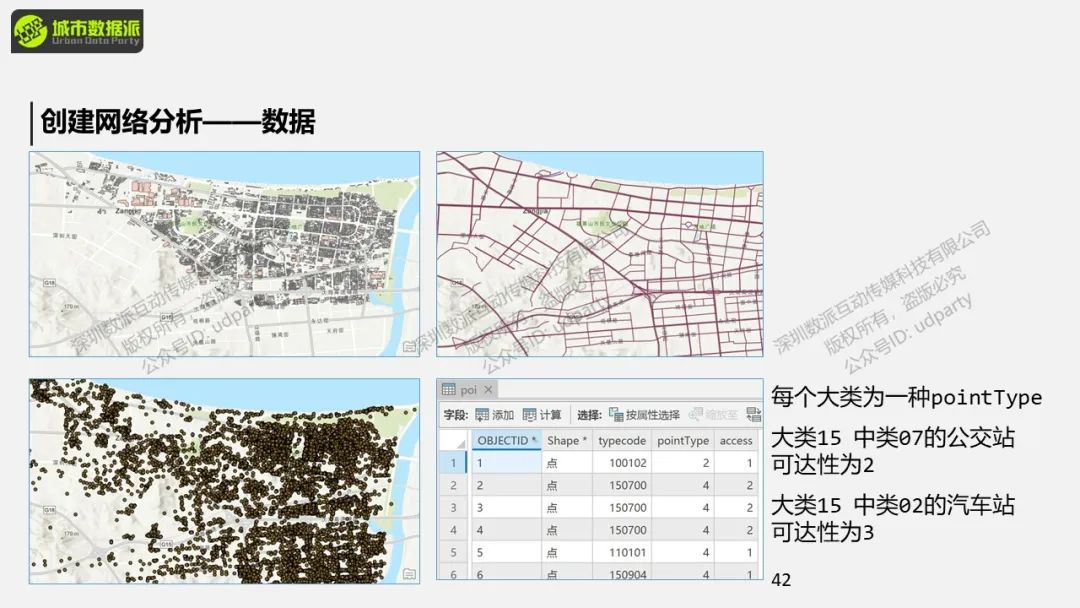Click typecode 150700 in row 4
This screenshot has height=608, width=1080.
tap(622, 530)
